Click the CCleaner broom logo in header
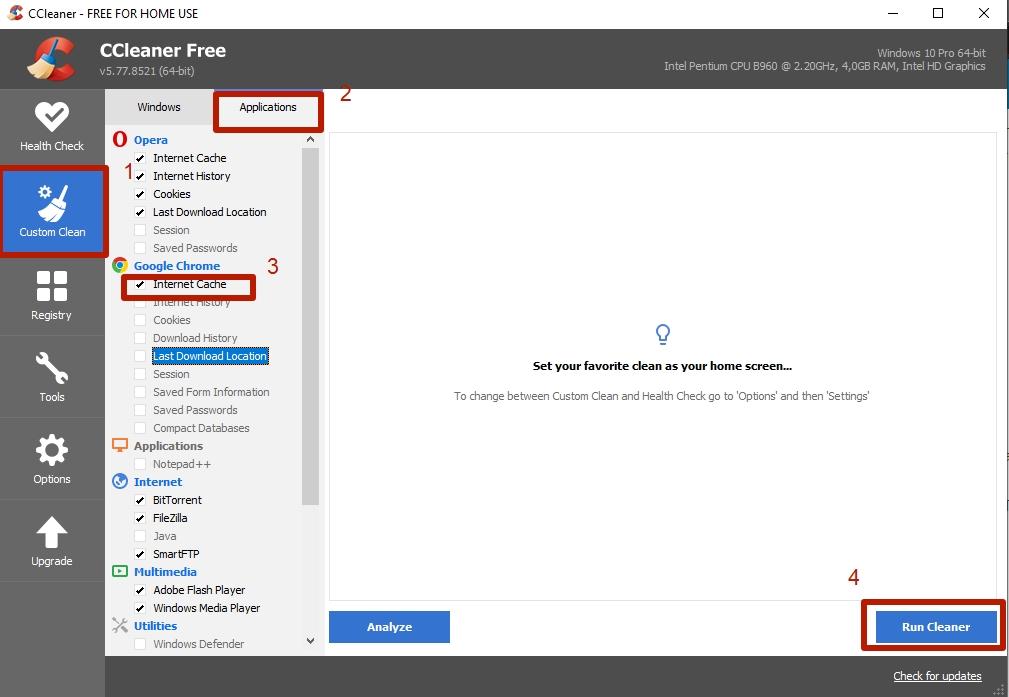The width and height of the screenshot is (1009, 697). coord(51,59)
